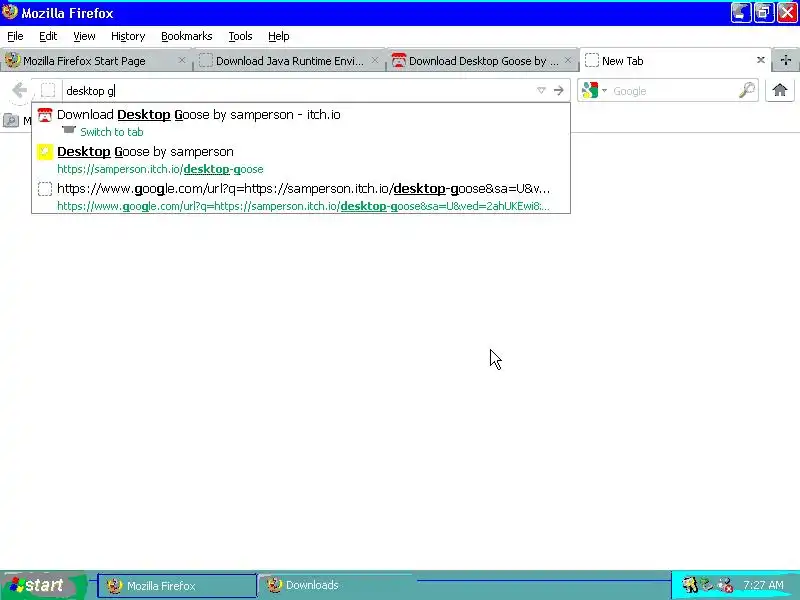Click the site identity icon in address bar
800x600 pixels.
pyautogui.click(x=48, y=90)
